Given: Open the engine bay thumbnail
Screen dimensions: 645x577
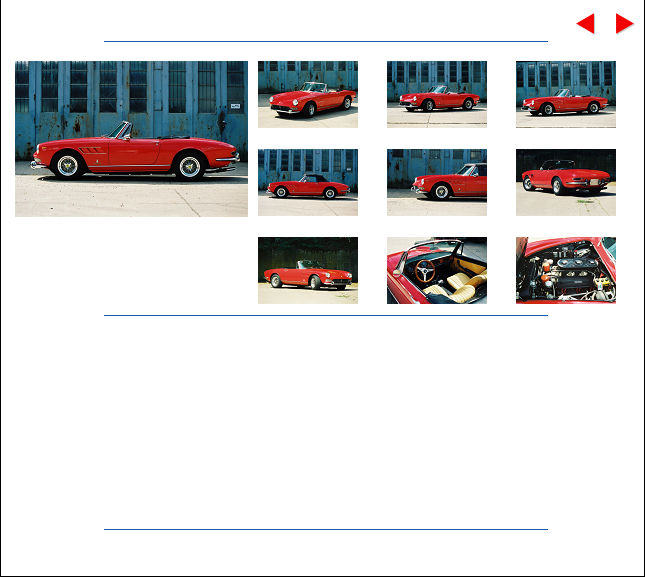Looking at the screenshot, I should (x=566, y=270).
